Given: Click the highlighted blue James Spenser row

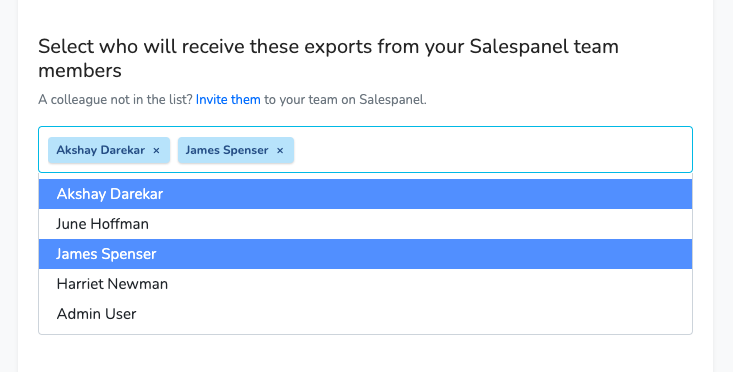Looking at the screenshot, I should pyautogui.click(x=365, y=254).
